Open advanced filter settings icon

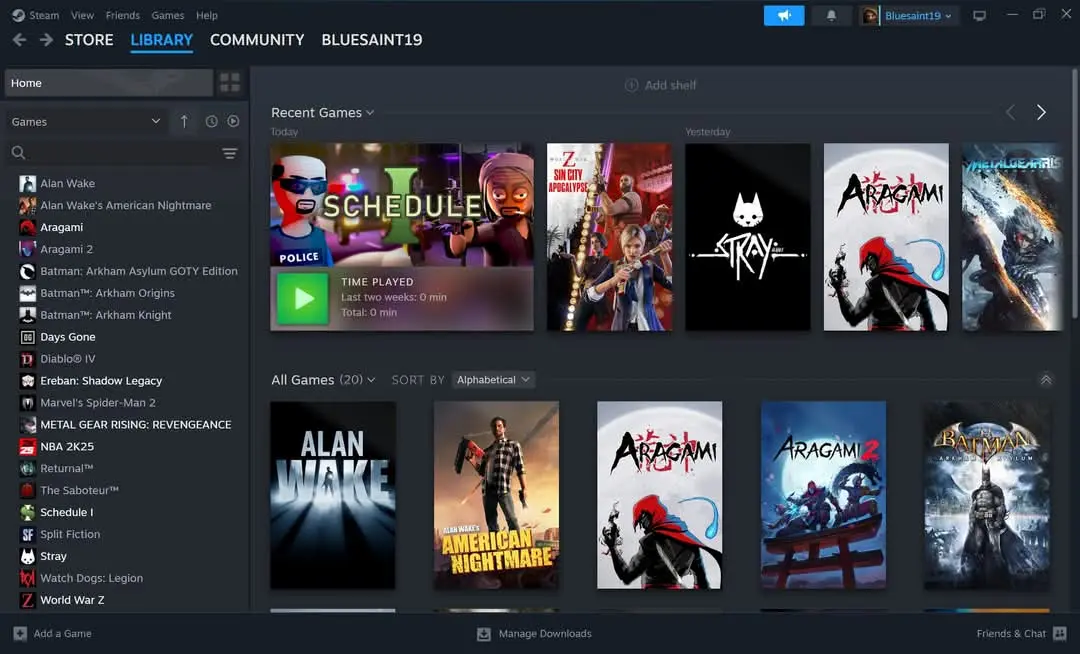(229, 153)
